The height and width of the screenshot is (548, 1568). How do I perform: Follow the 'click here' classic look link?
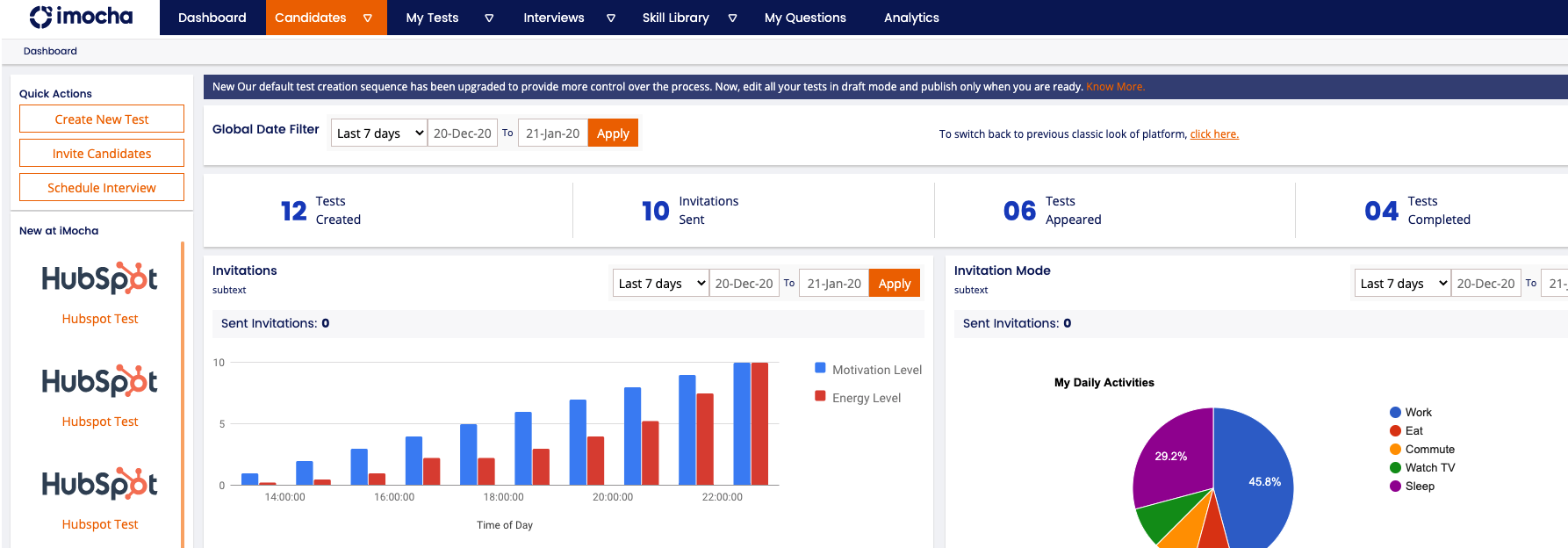tap(1214, 134)
